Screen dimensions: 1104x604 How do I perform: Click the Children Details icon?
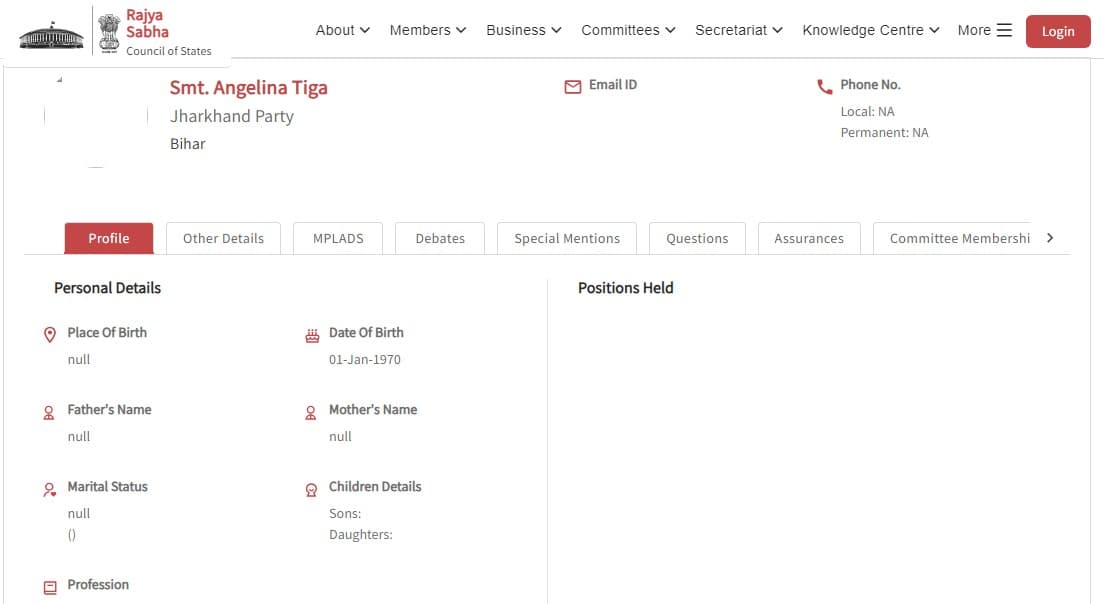[x=311, y=490]
